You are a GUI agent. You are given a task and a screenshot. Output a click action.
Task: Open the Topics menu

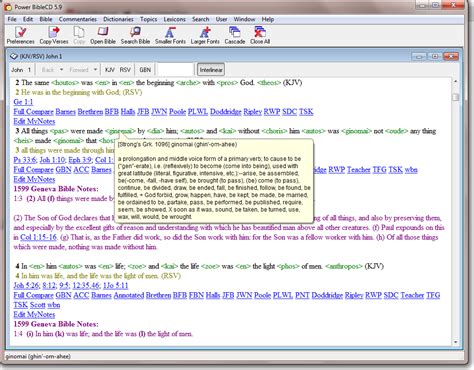pyautogui.click(x=148, y=19)
